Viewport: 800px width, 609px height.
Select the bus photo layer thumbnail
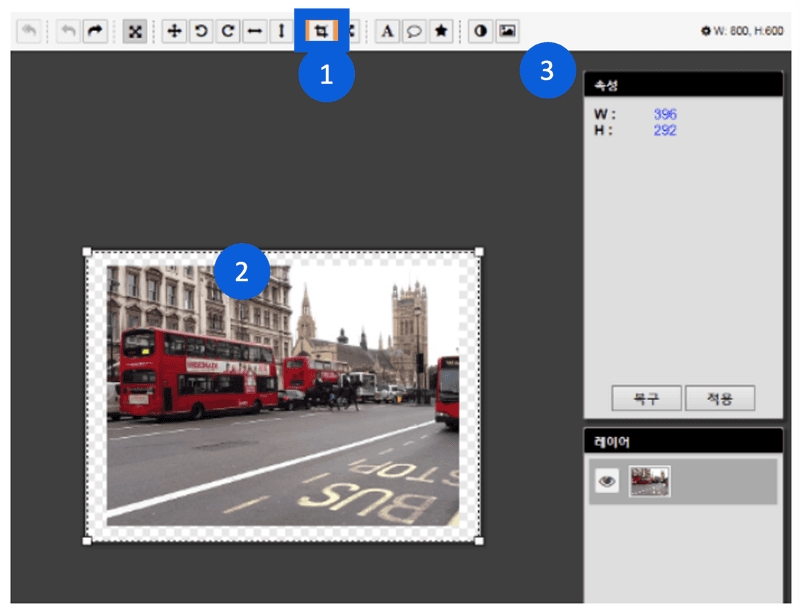650,481
